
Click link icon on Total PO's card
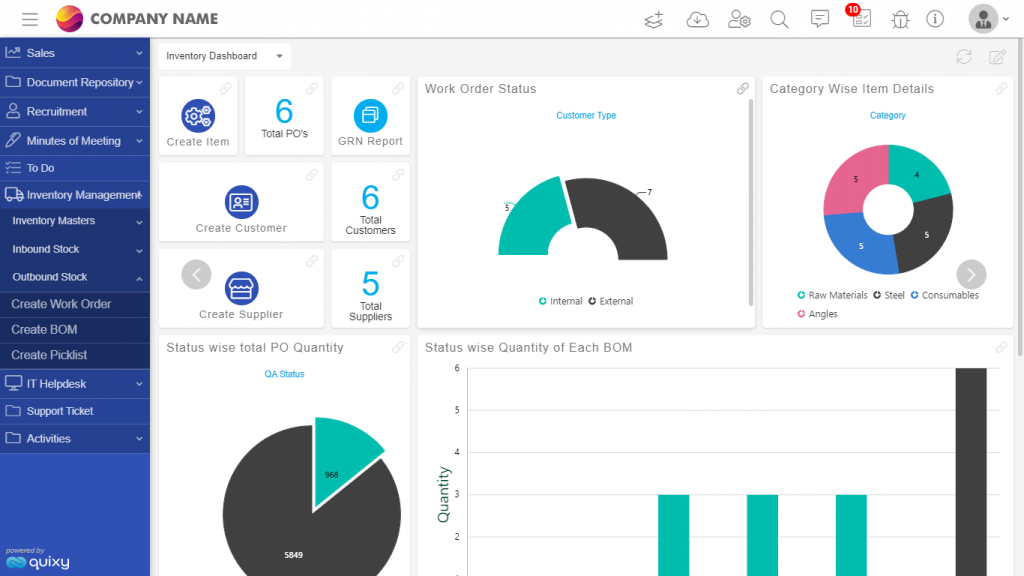312,89
